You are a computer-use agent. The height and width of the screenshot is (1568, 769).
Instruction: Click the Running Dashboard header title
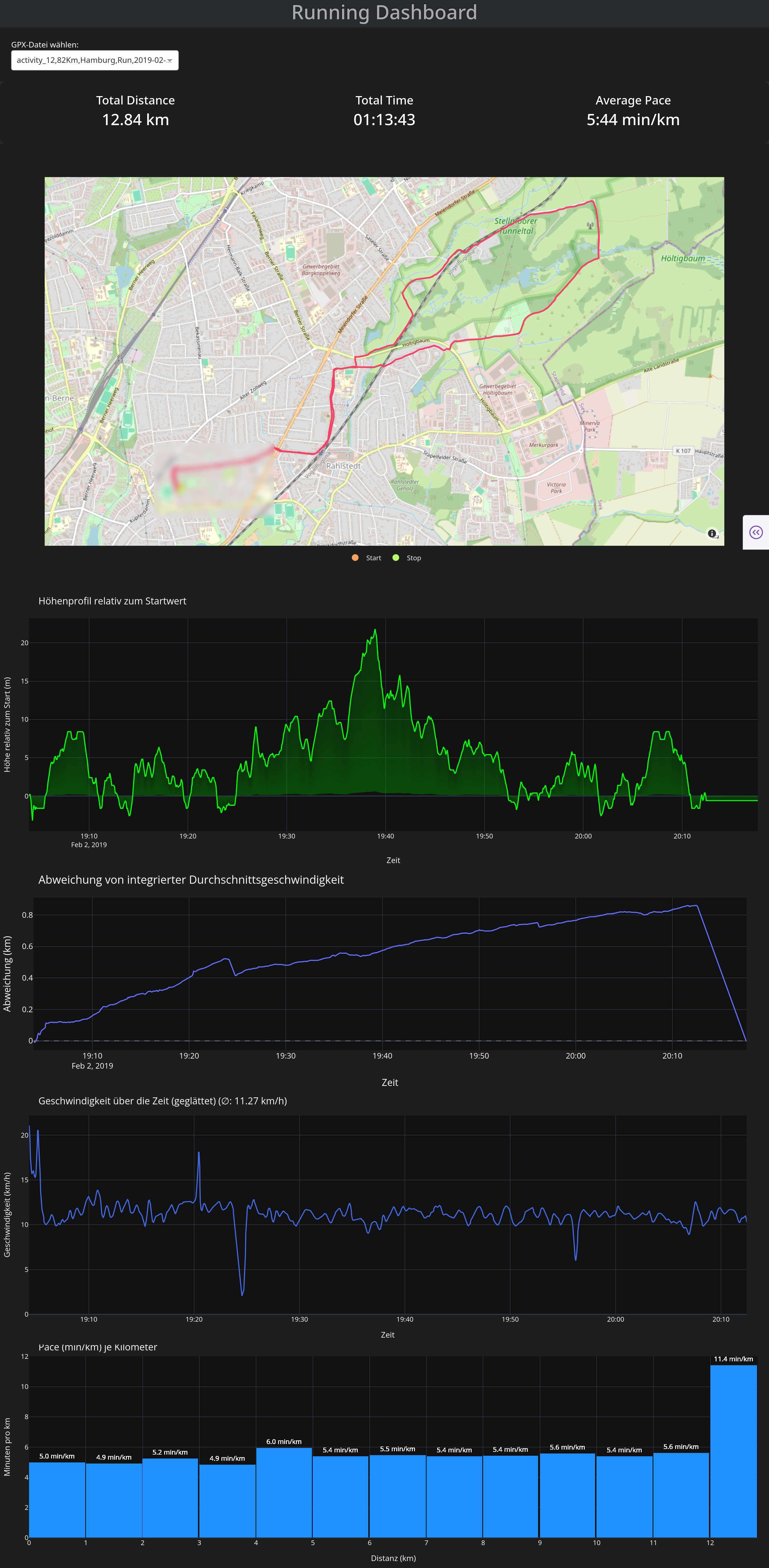384,13
